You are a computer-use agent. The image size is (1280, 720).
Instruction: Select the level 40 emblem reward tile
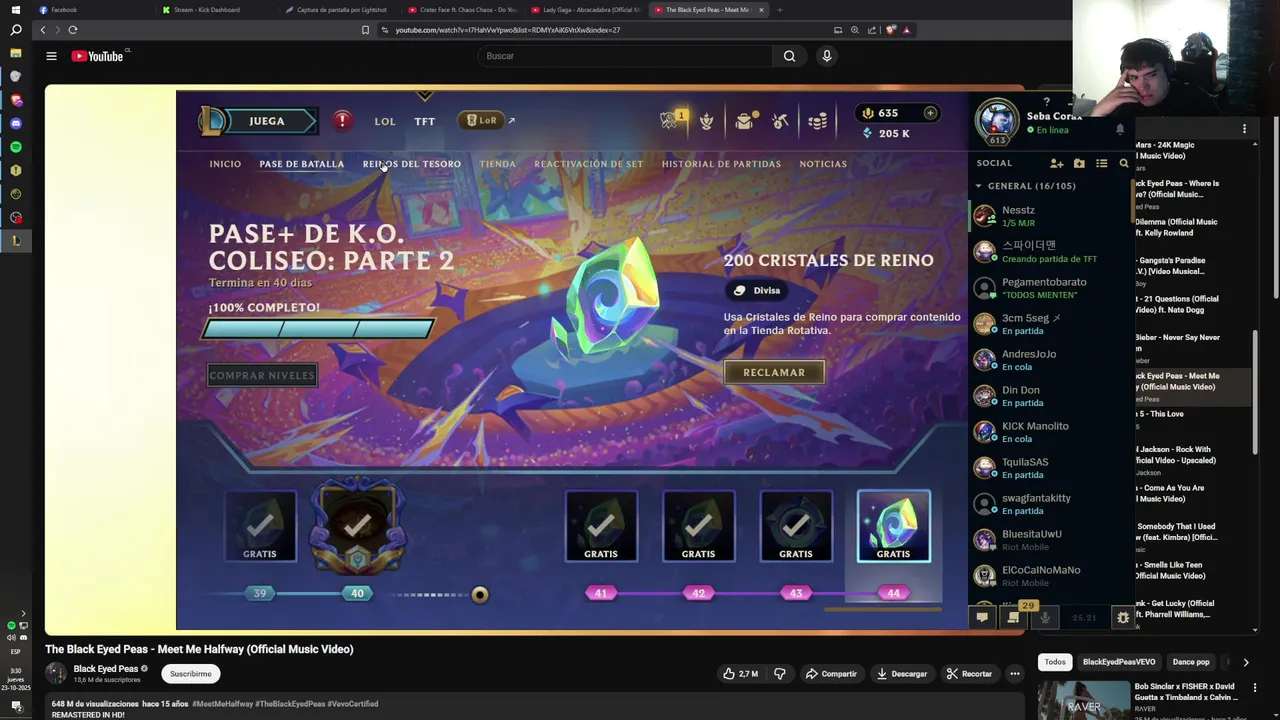[x=357, y=526]
